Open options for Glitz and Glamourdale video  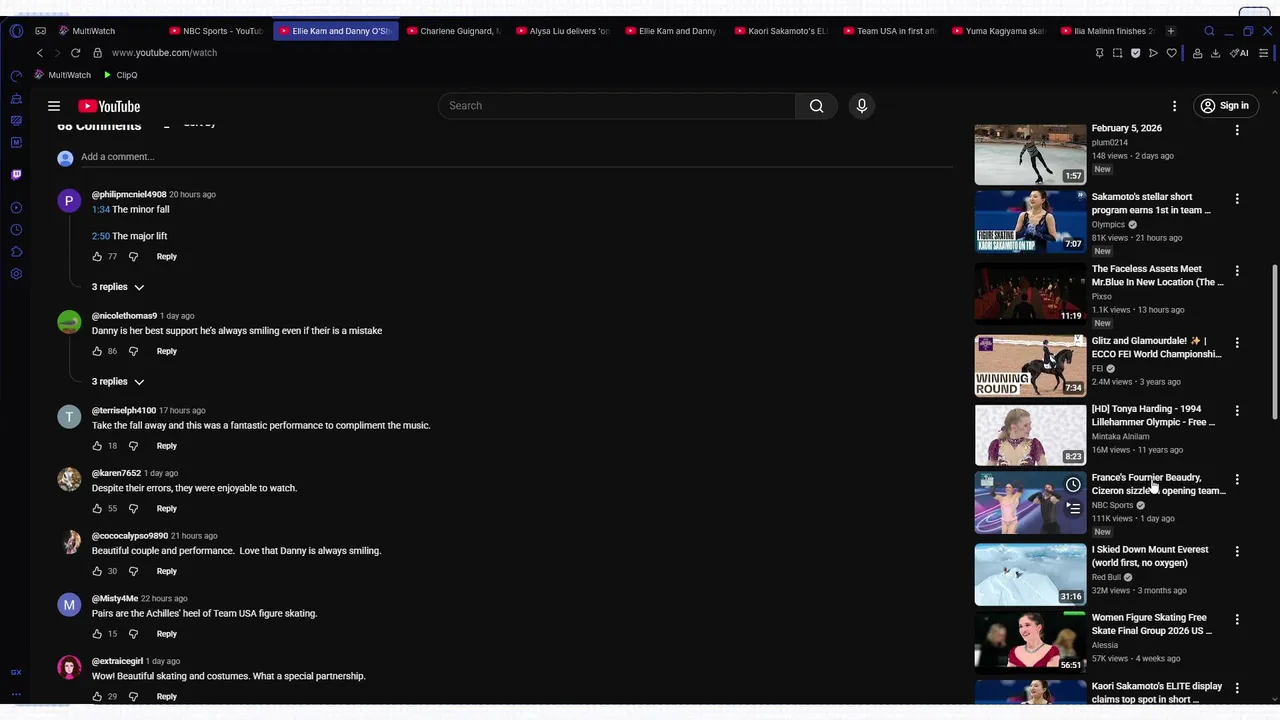coord(1237,343)
